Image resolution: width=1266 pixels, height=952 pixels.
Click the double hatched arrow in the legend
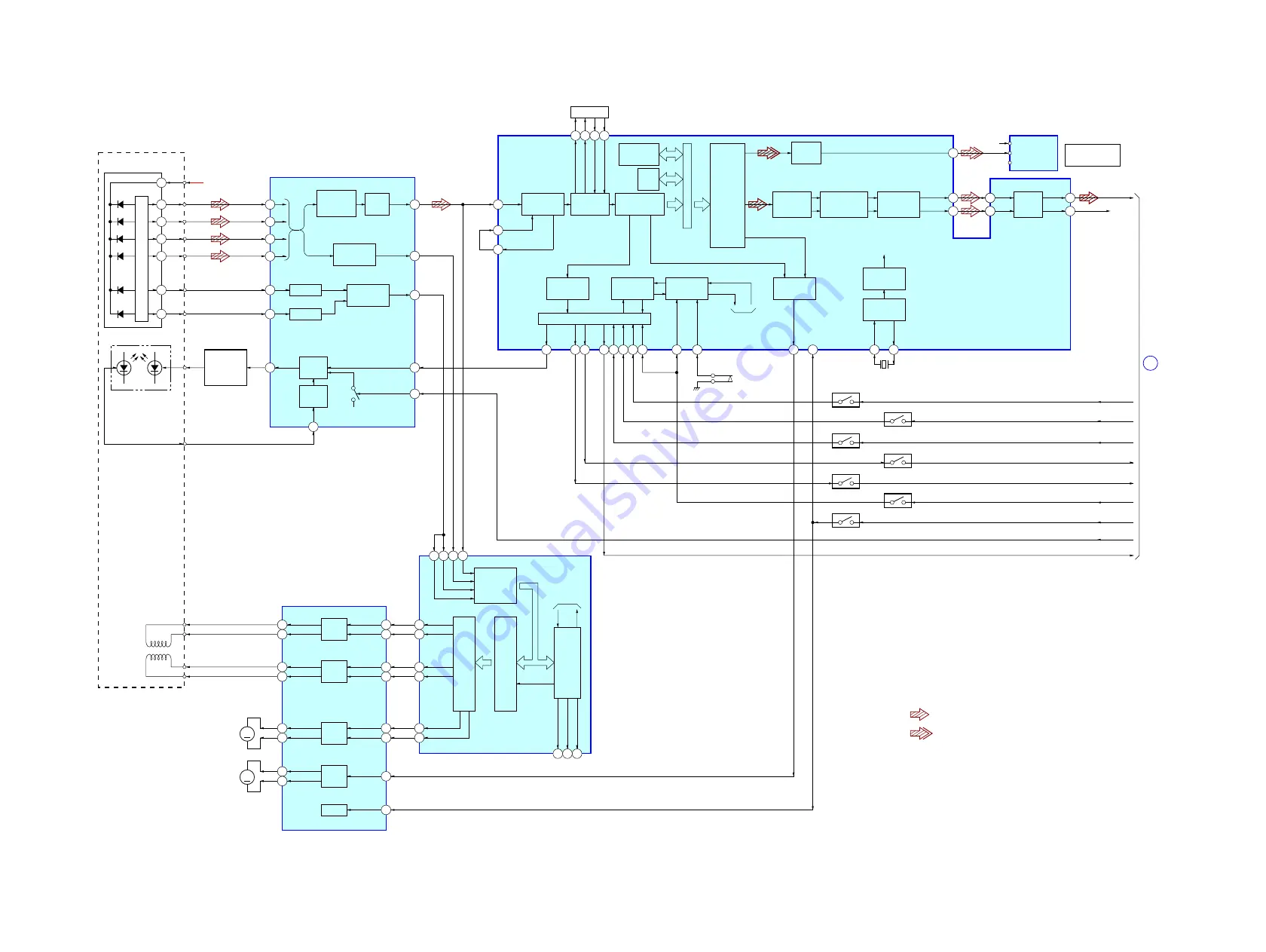(921, 733)
